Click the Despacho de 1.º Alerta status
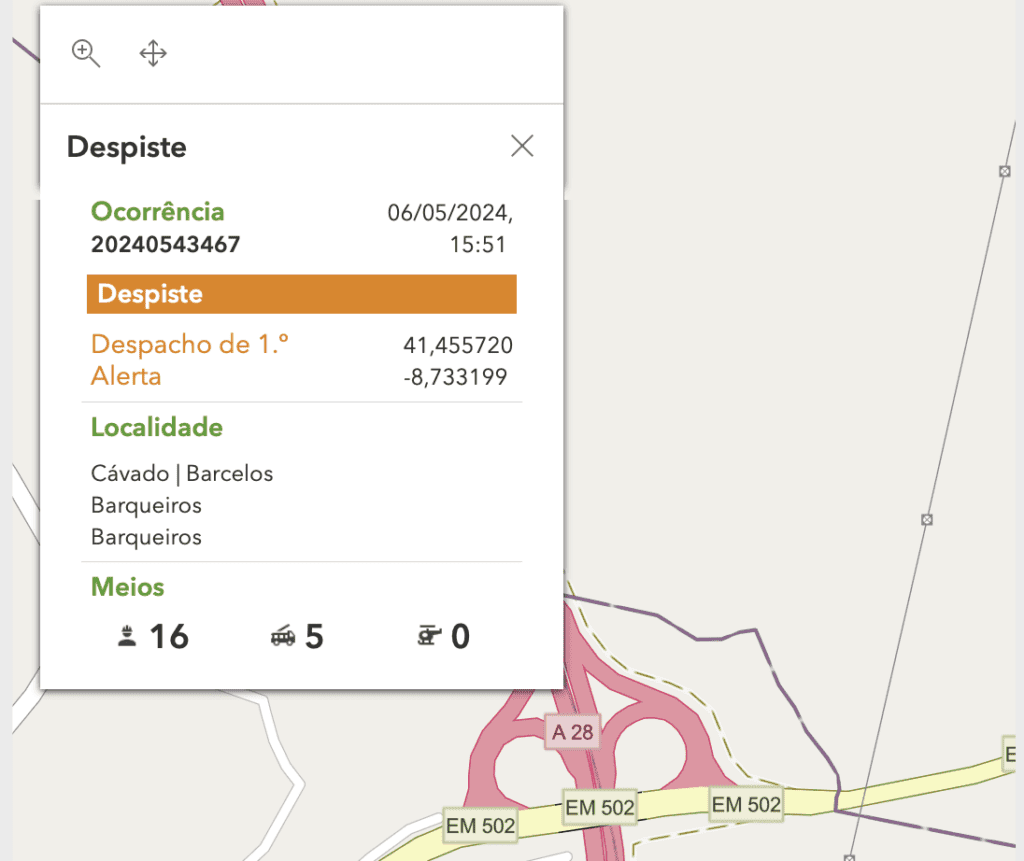 pos(189,360)
